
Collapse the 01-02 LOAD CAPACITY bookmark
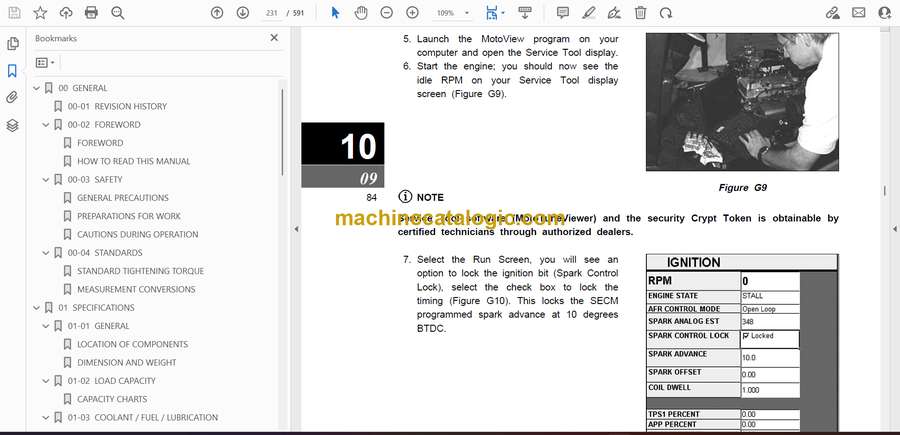[46, 380]
